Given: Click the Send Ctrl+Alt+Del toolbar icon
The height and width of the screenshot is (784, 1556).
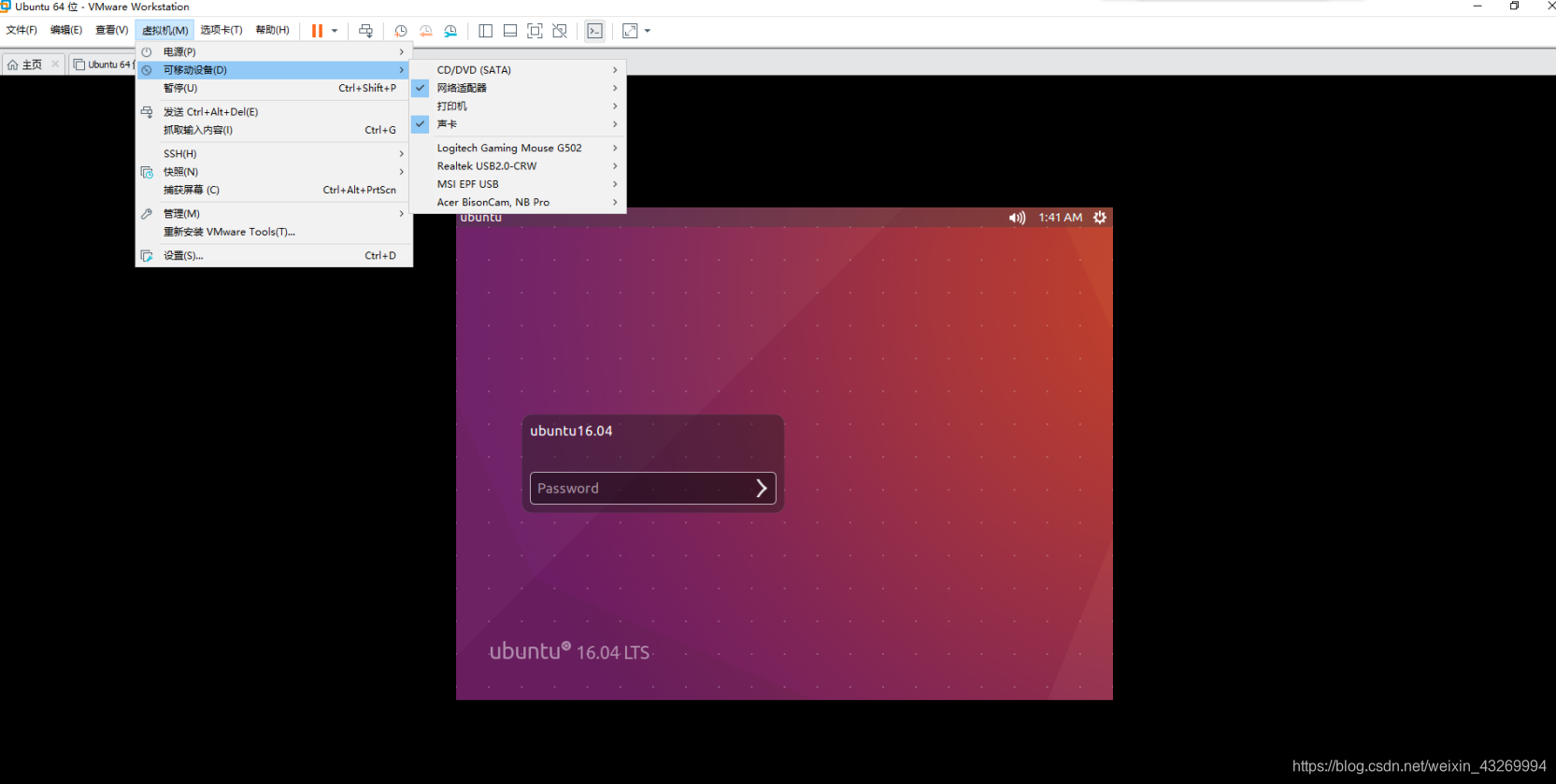Looking at the screenshot, I should tap(365, 31).
